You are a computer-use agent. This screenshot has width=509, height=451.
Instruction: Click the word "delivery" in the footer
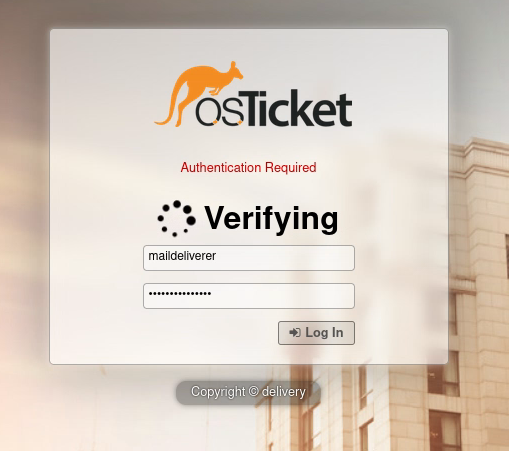click(284, 392)
